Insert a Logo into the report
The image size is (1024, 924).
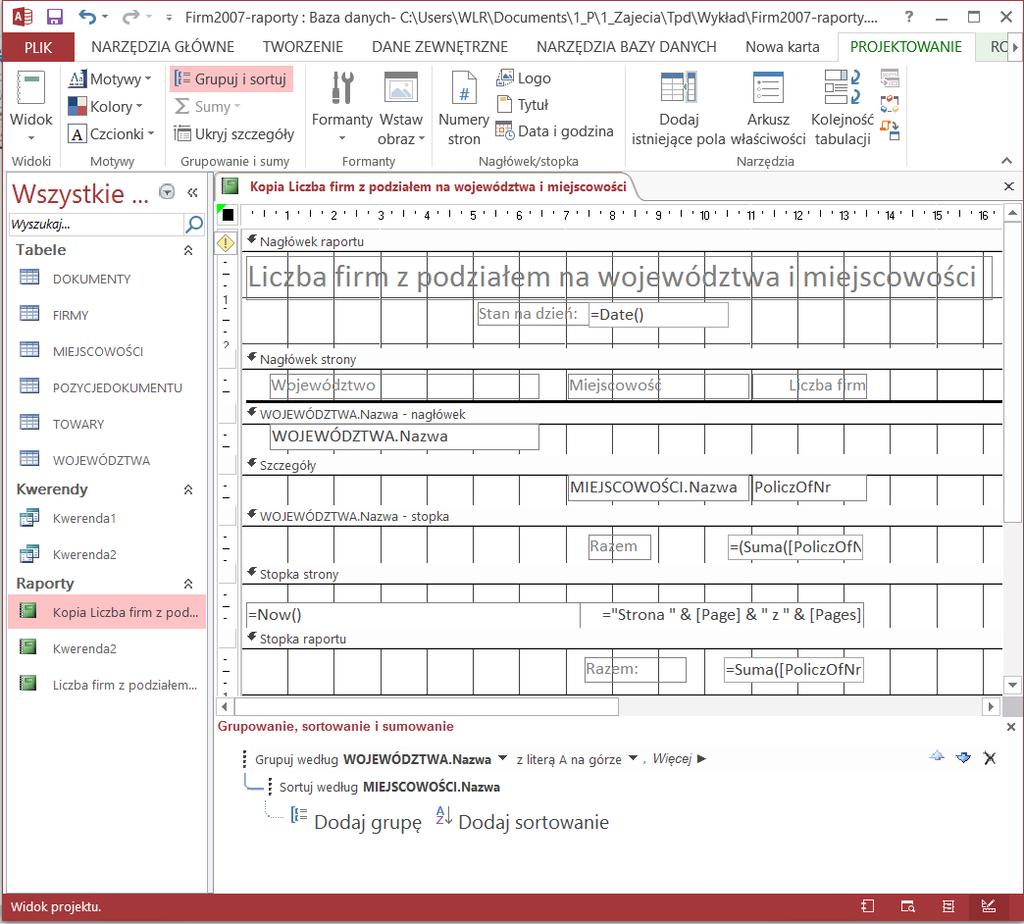coord(523,78)
